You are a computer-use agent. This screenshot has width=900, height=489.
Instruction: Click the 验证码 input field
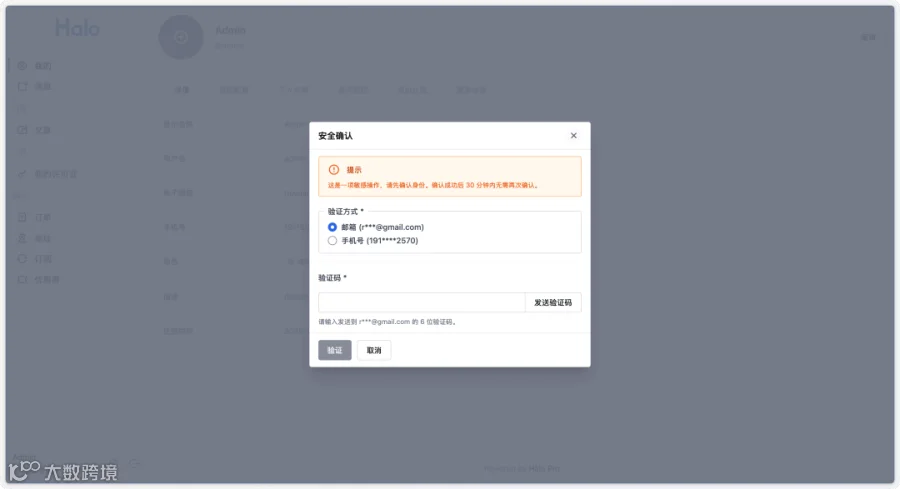pyautogui.click(x=421, y=302)
